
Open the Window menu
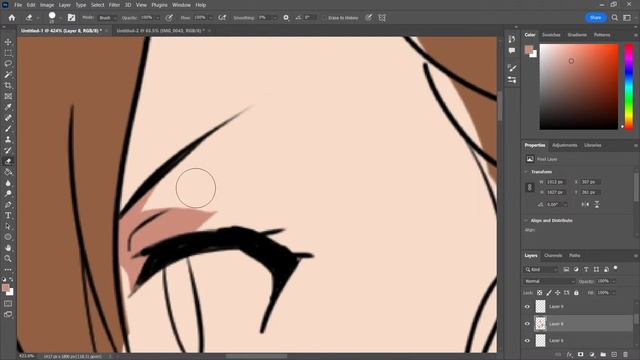coord(181,5)
